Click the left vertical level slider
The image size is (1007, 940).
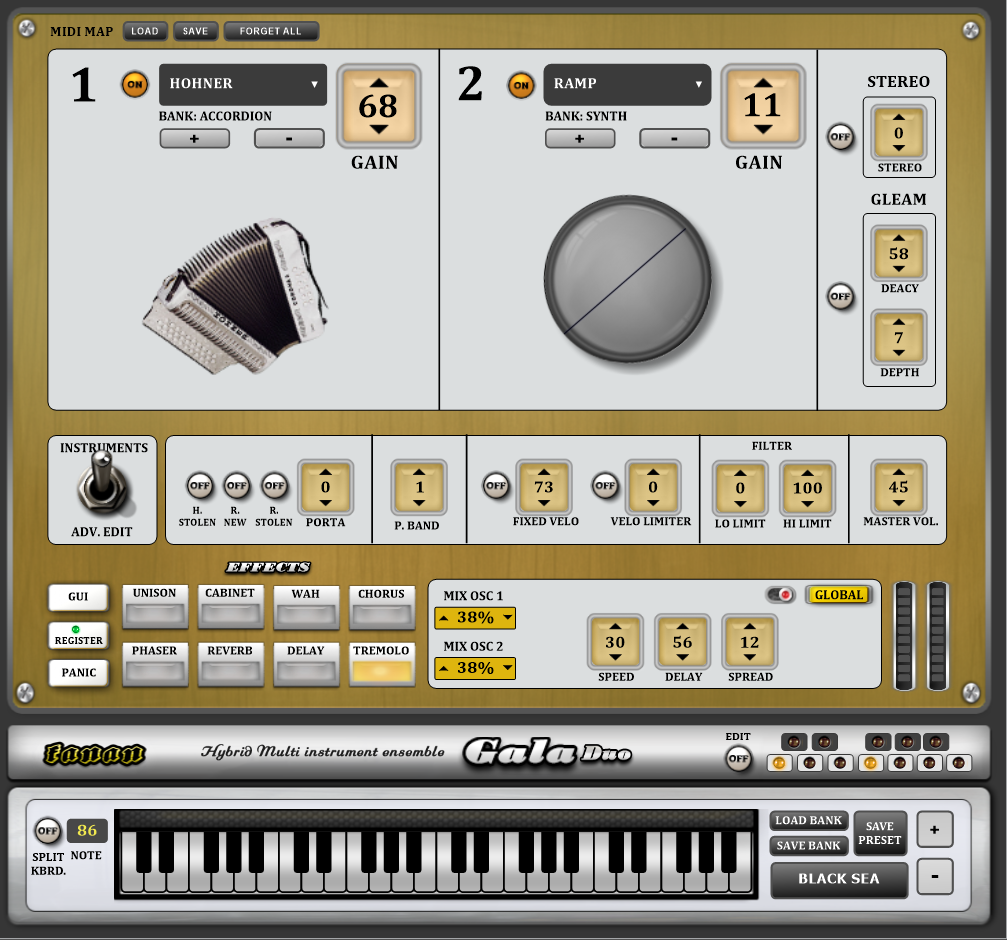[904, 634]
